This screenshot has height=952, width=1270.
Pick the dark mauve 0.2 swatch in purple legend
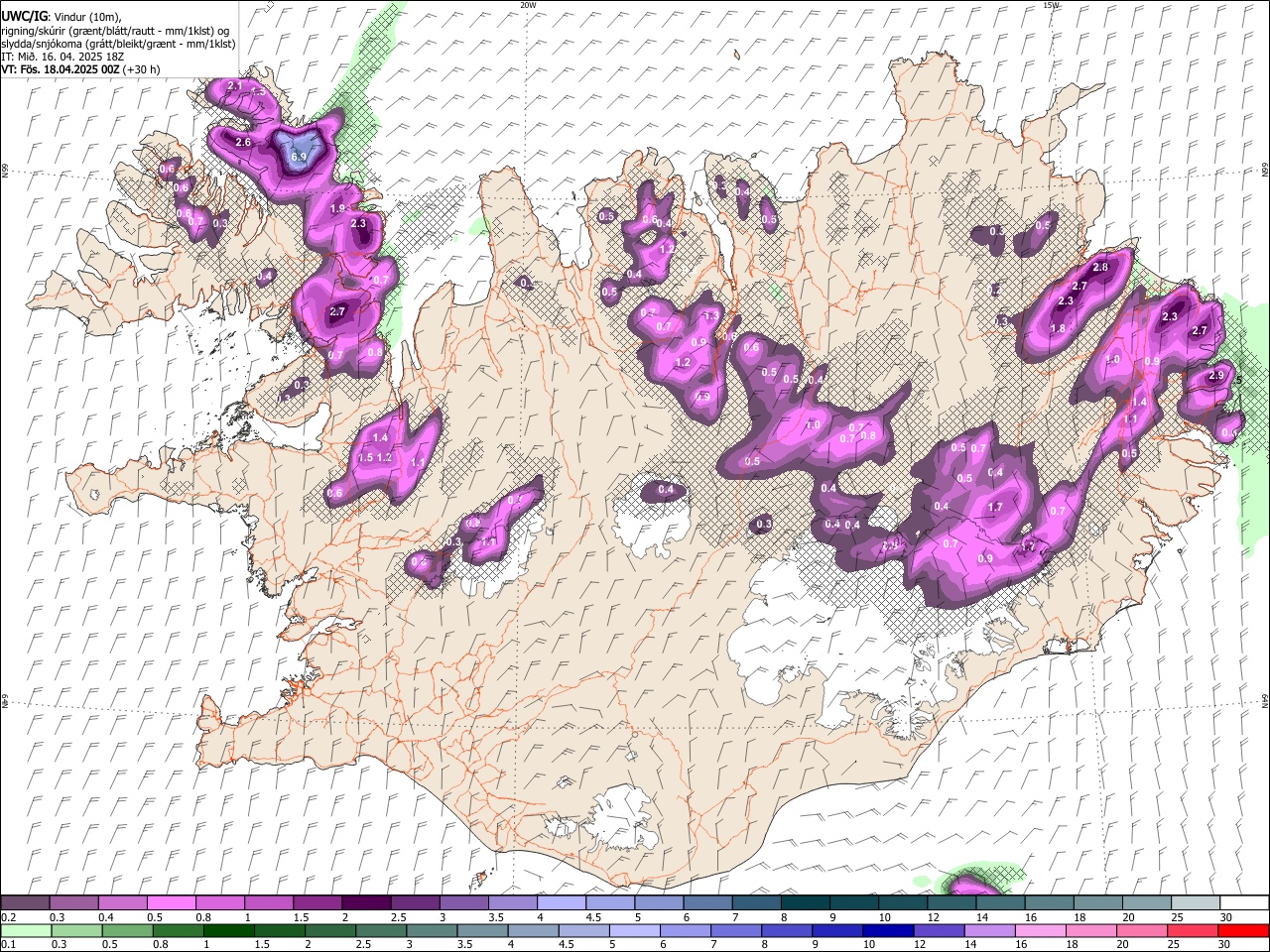[x=25, y=902]
